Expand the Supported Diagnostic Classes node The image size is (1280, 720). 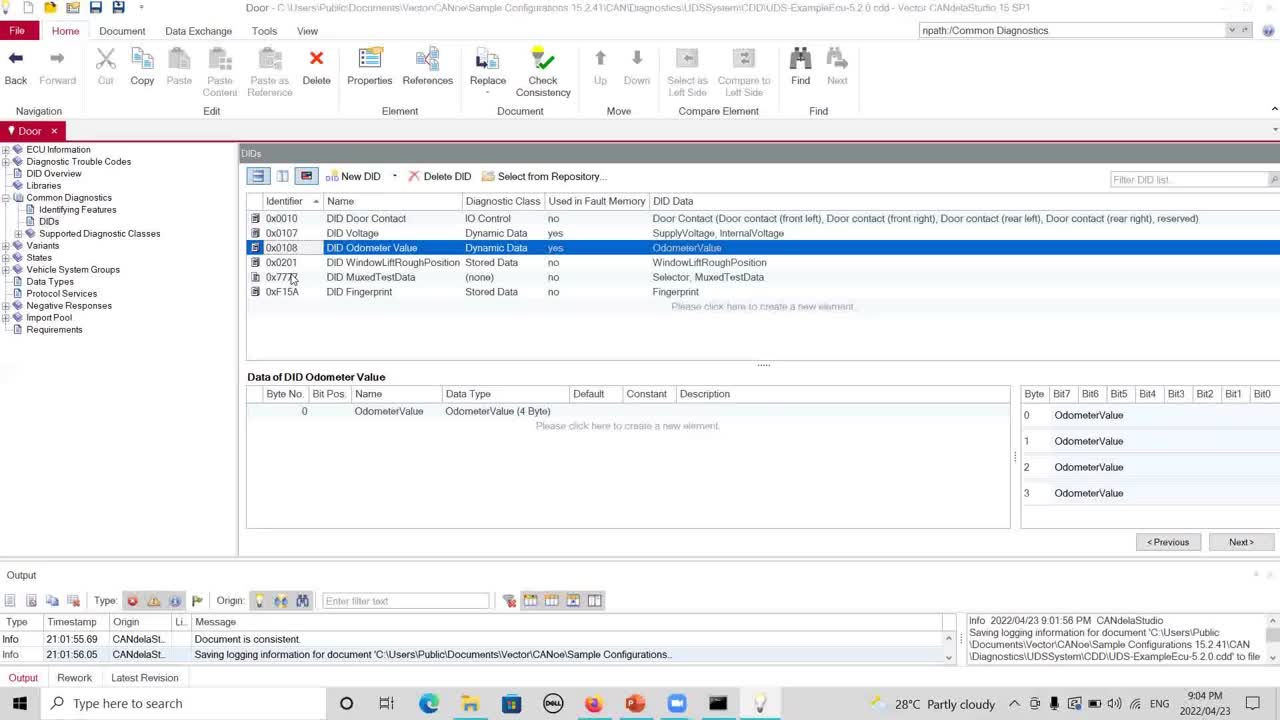coord(18,234)
